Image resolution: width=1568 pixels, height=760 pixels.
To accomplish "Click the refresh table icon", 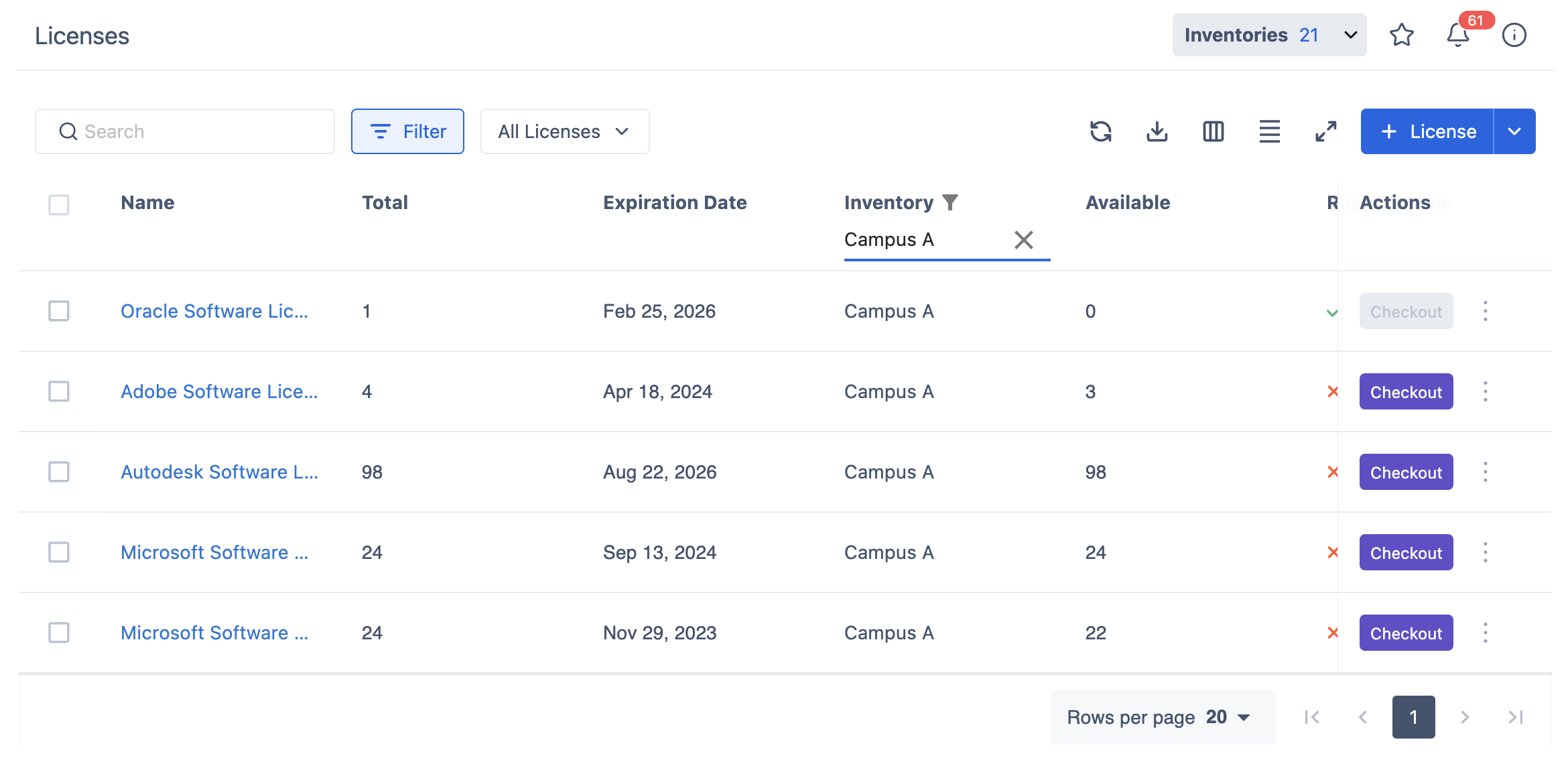I will tap(1100, 131).
